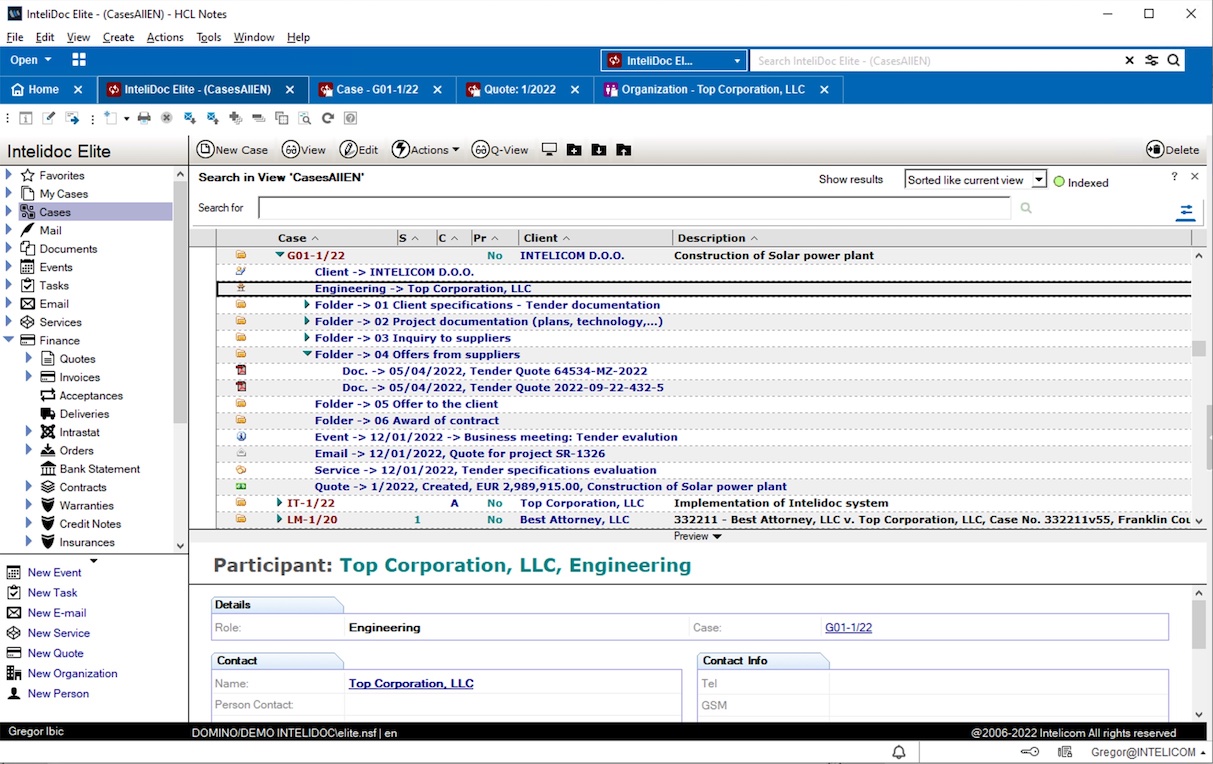This screenshot has height=764, width=1213.
Task: Click the help question icon in toolbar
Action: (351, 118)
